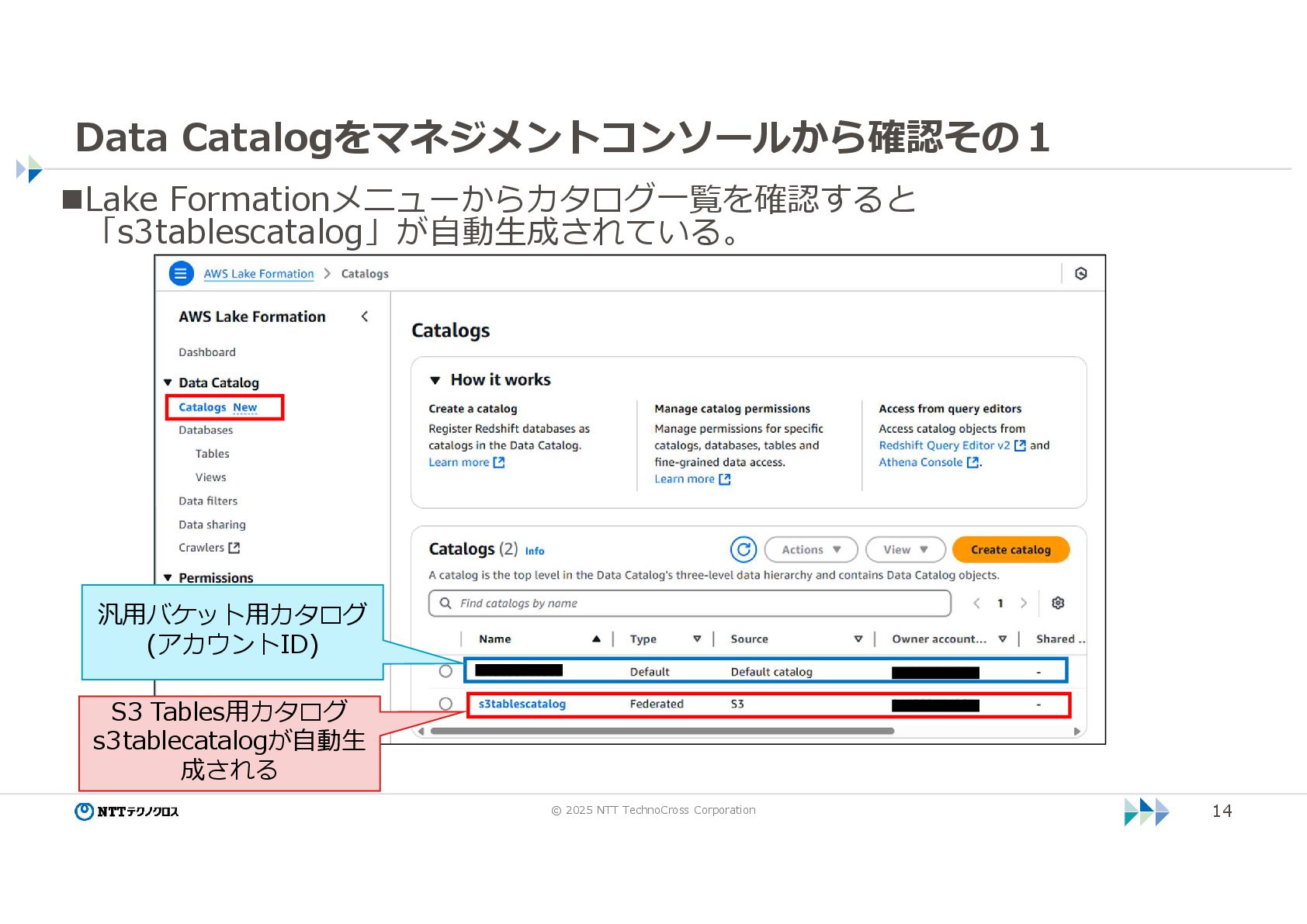Open table preferences gear icon
Viewport: 1307px width, 924px height.
coord(1058,603)
